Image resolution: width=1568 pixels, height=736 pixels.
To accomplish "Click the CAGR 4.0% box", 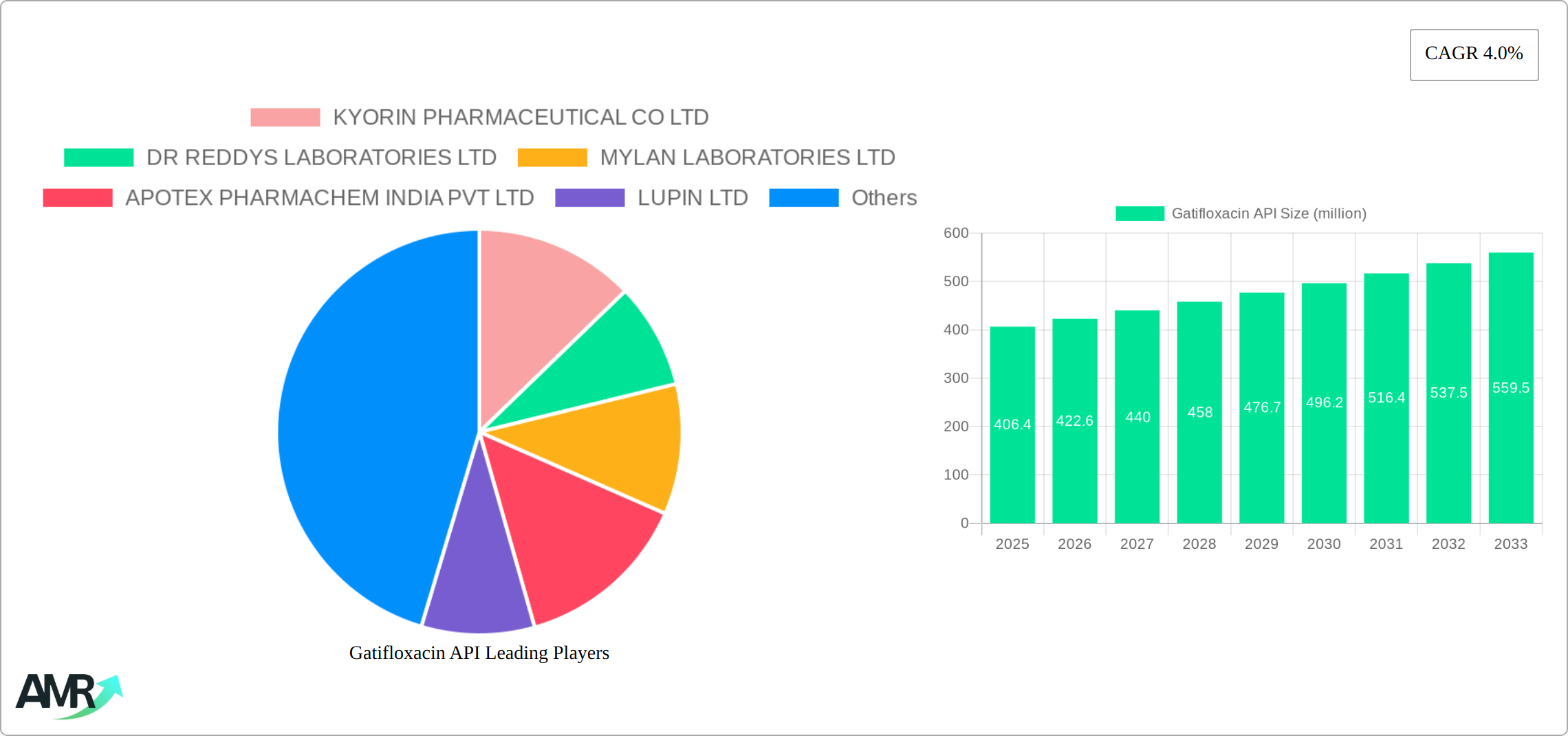I will 1473,54.
